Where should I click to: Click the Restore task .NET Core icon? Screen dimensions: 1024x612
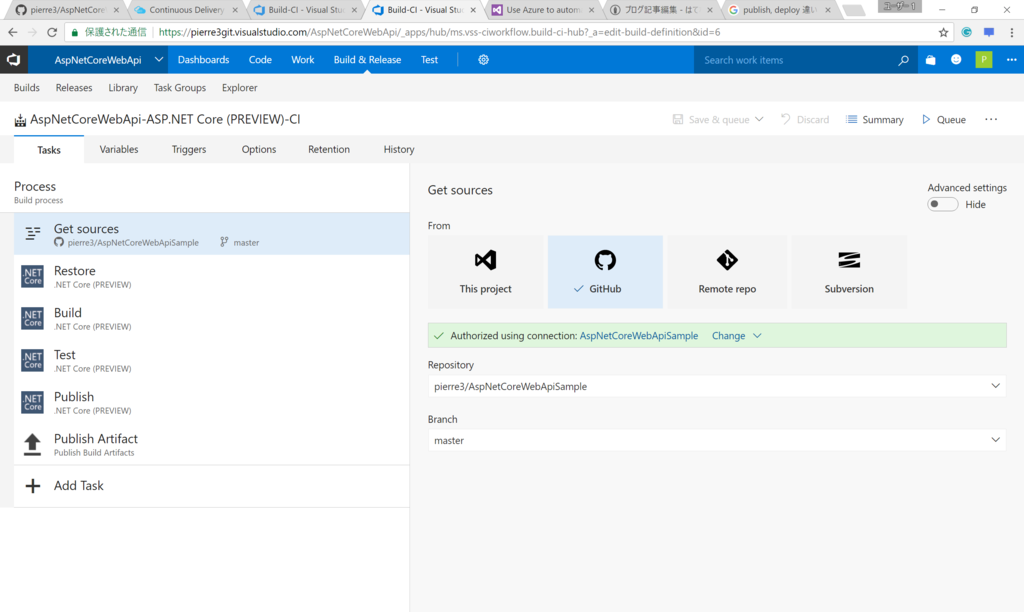coord(32,276)
